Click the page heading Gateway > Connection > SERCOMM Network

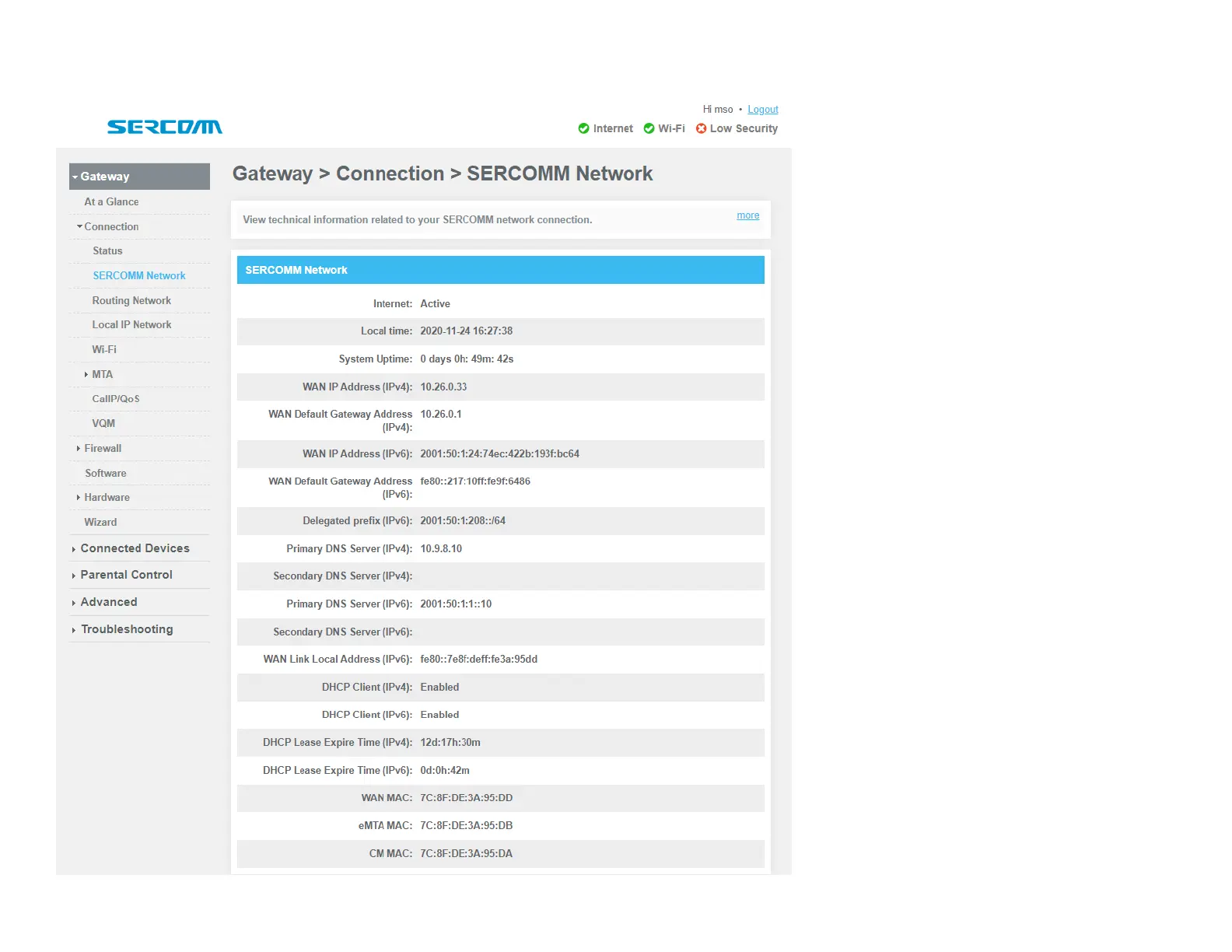click(443, 173)
